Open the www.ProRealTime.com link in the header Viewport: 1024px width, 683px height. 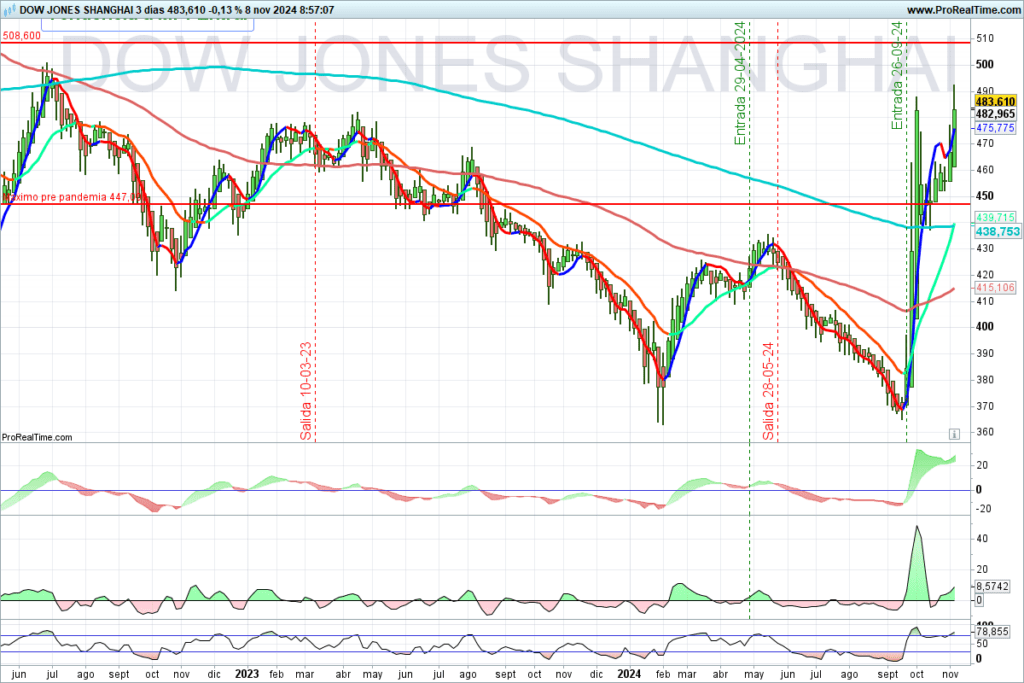(963, 10)
